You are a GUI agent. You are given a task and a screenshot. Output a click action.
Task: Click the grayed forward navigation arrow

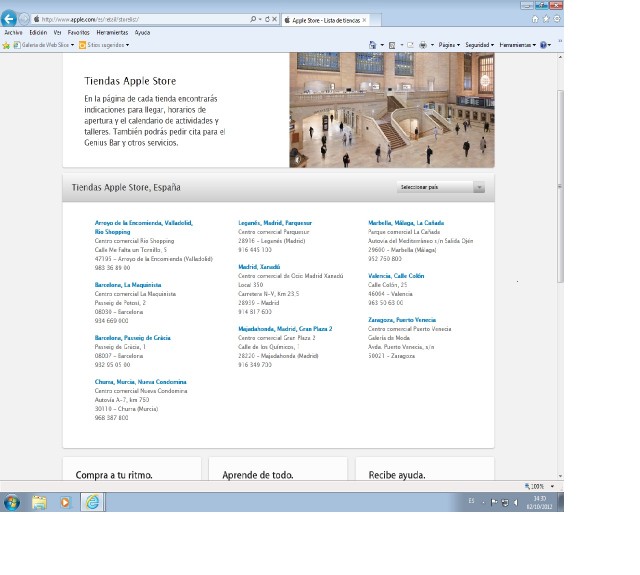24,19
